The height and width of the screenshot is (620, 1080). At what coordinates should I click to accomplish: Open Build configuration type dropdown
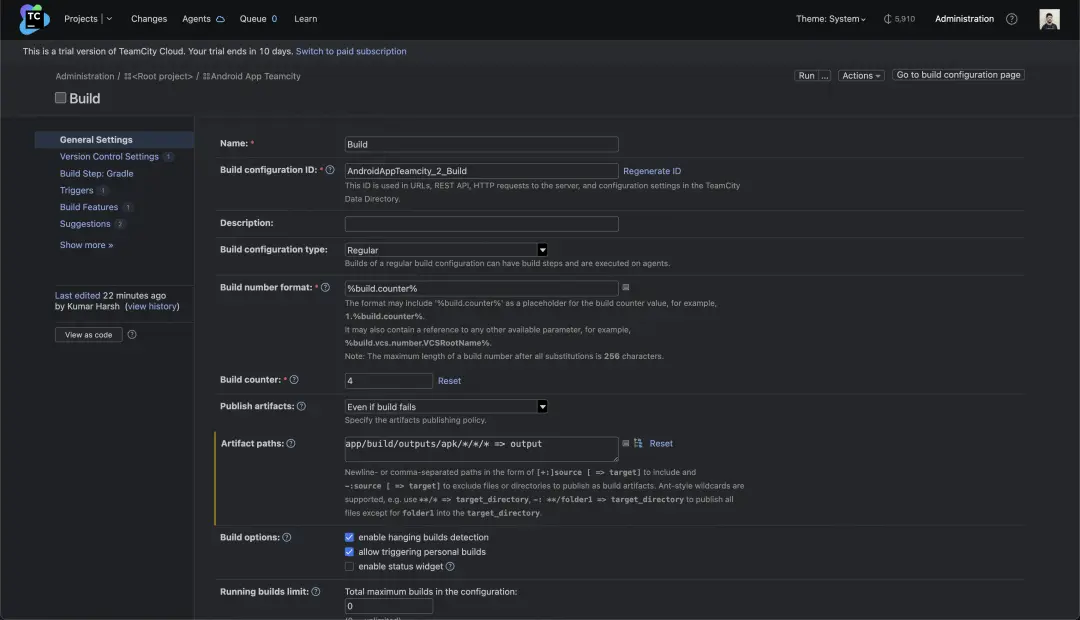click(446, 250)
